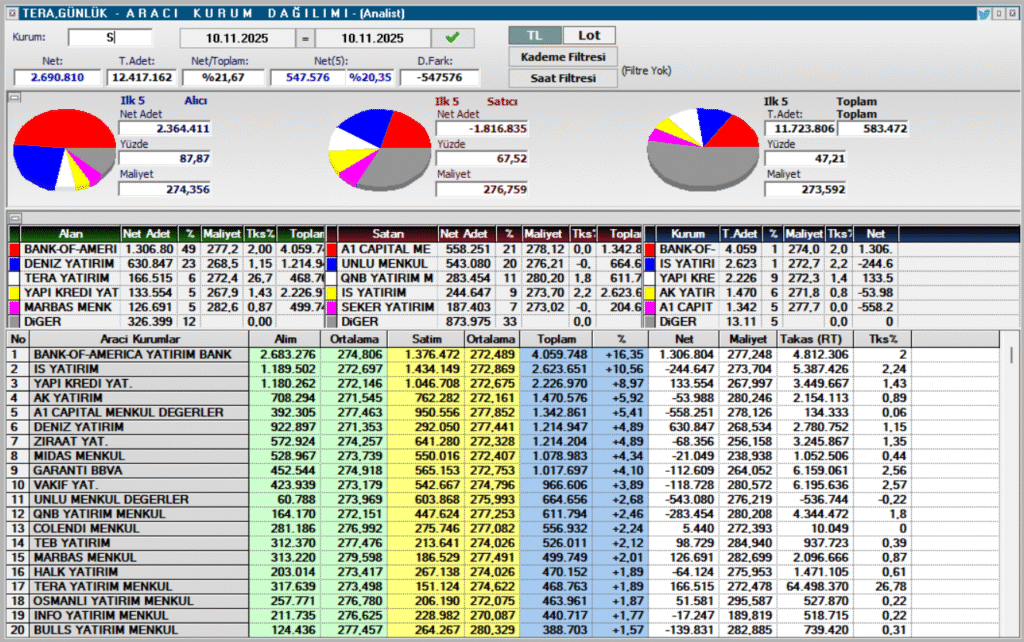
Task: Select the GARANTI BBVA row
Action: [503, 470]
